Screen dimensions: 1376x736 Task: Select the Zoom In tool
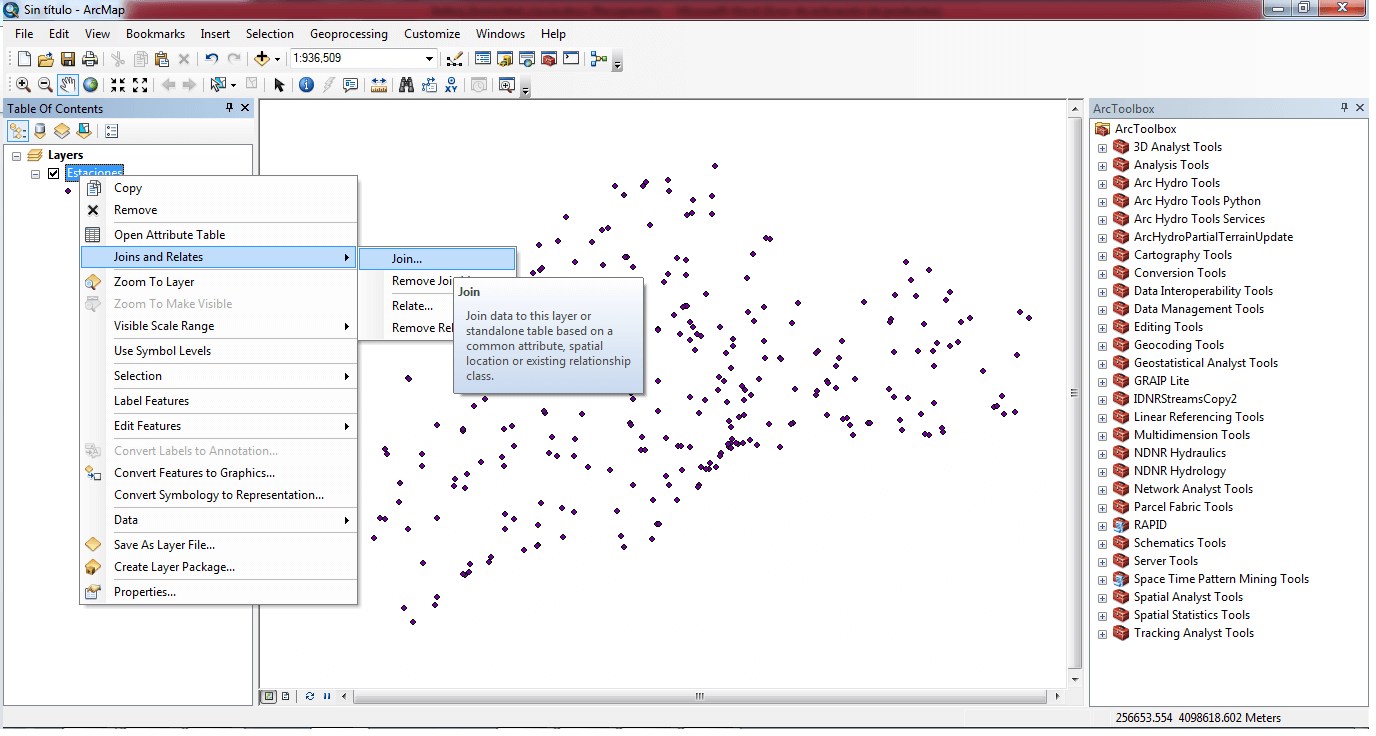pos(22,85)
